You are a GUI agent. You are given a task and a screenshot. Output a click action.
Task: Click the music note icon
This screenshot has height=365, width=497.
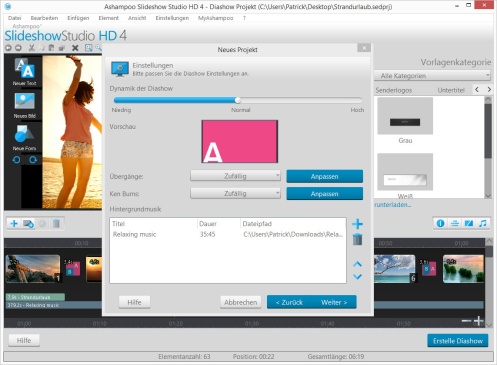pos(483,223)
